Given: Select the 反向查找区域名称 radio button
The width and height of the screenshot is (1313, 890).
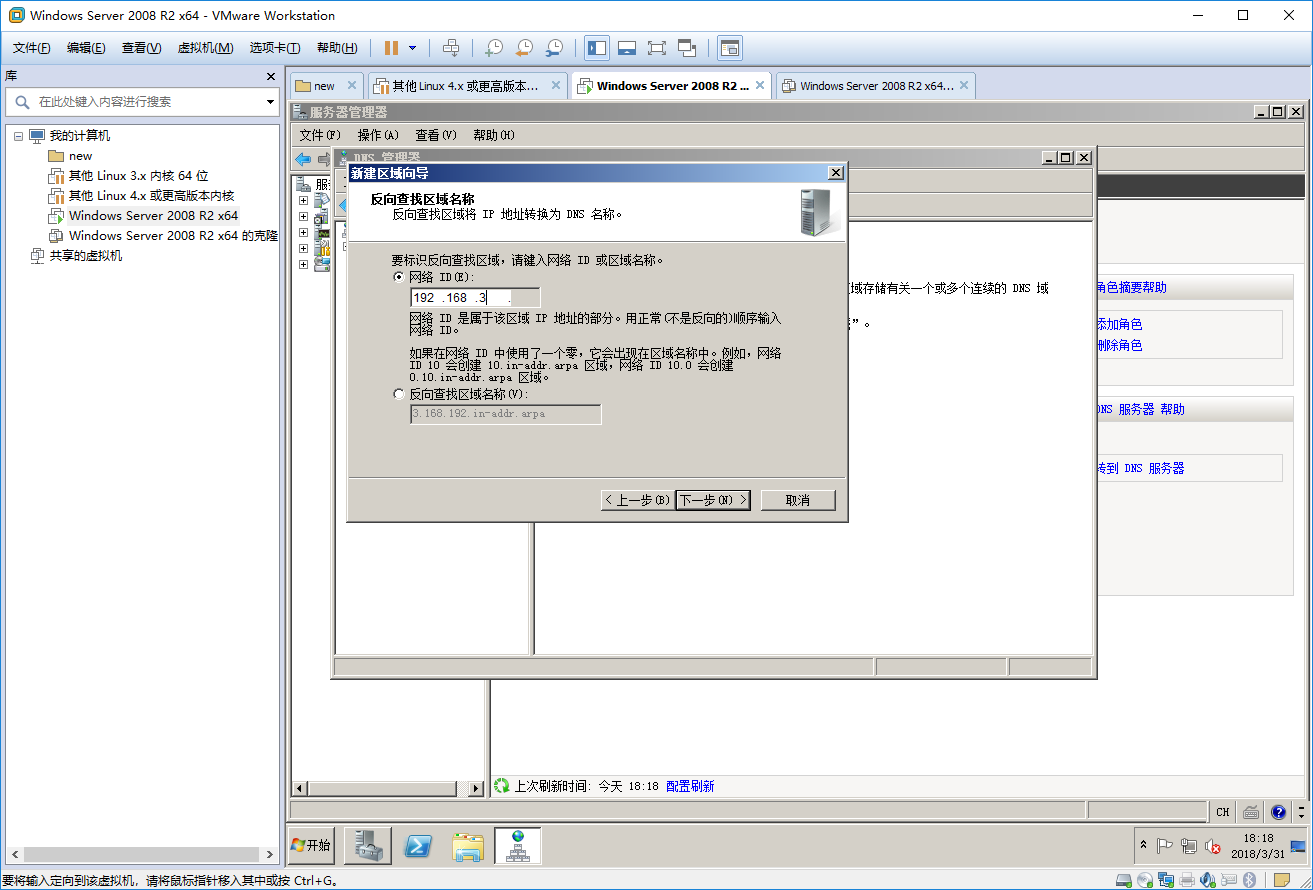Looking at the screenshot, I should [x=400, y=393].
